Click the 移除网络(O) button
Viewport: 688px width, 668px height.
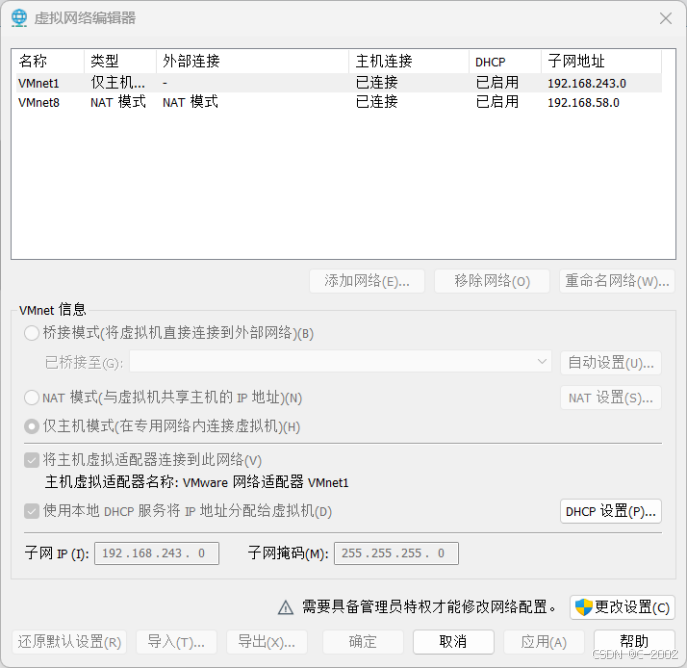(492, 281)
